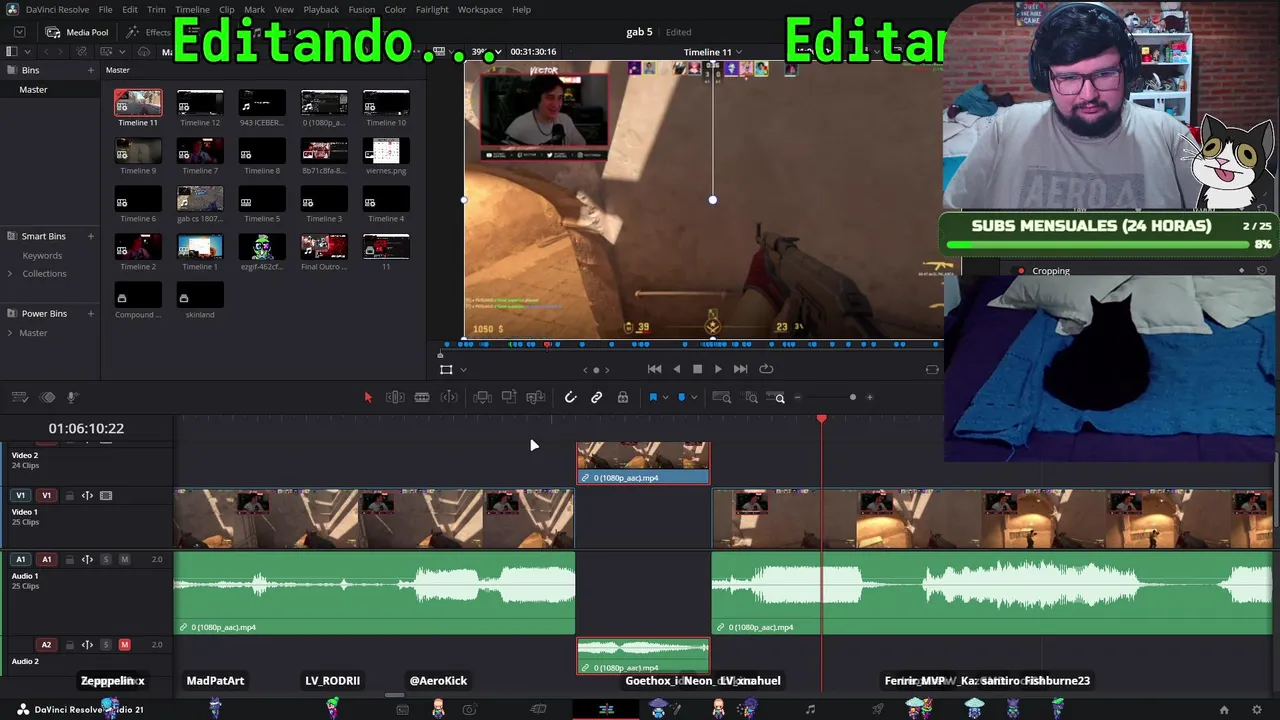
Task: Open the Project Manager home icon
Action: click(1224, 710)
